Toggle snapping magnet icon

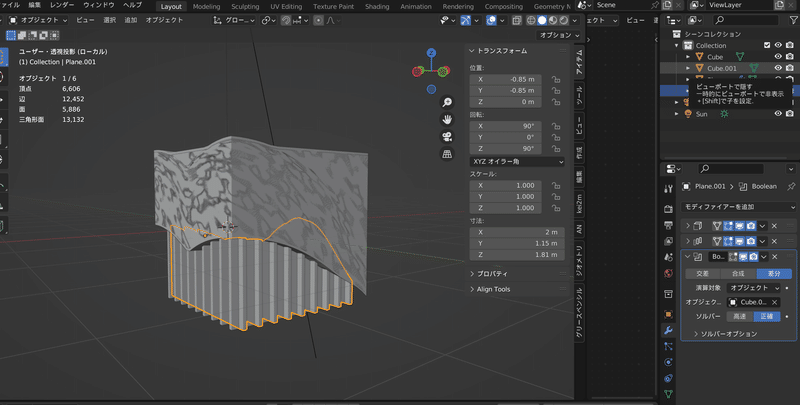tap(286, 20)
